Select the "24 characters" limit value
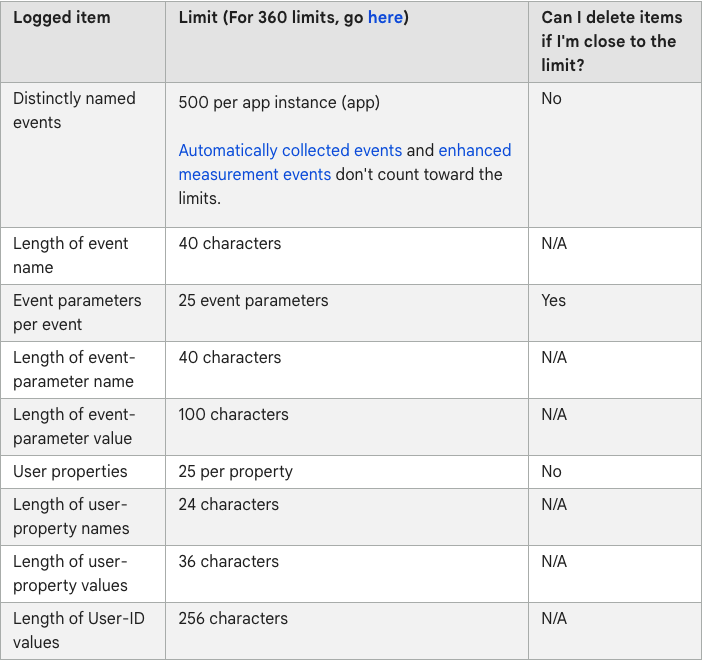 click(x=229, y=504)
